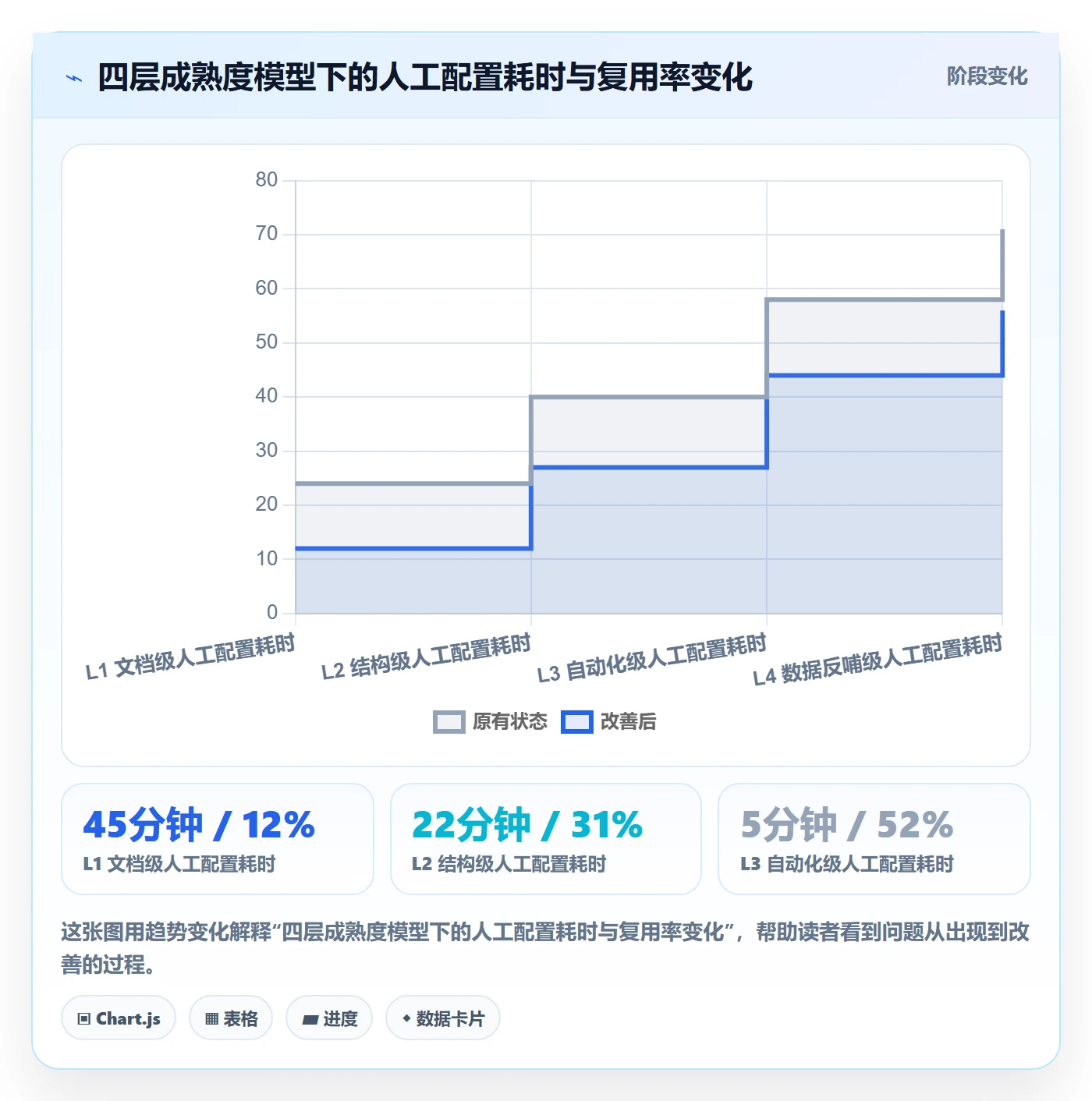Click the grid icon in 表格 chip

[211, 1019]
